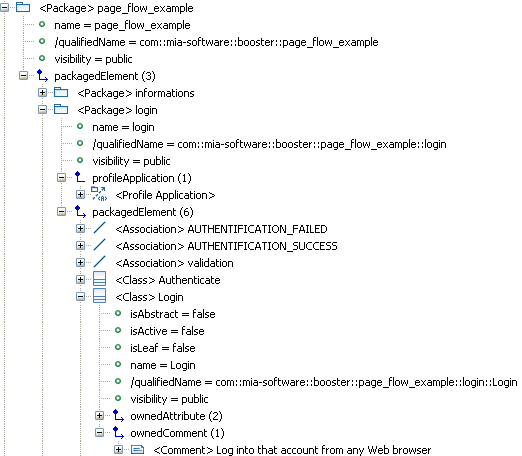The height and width of the screenshot is (456, 522).
Task: Click 'profileApplication (1)' label
Action: click(142, 178)
